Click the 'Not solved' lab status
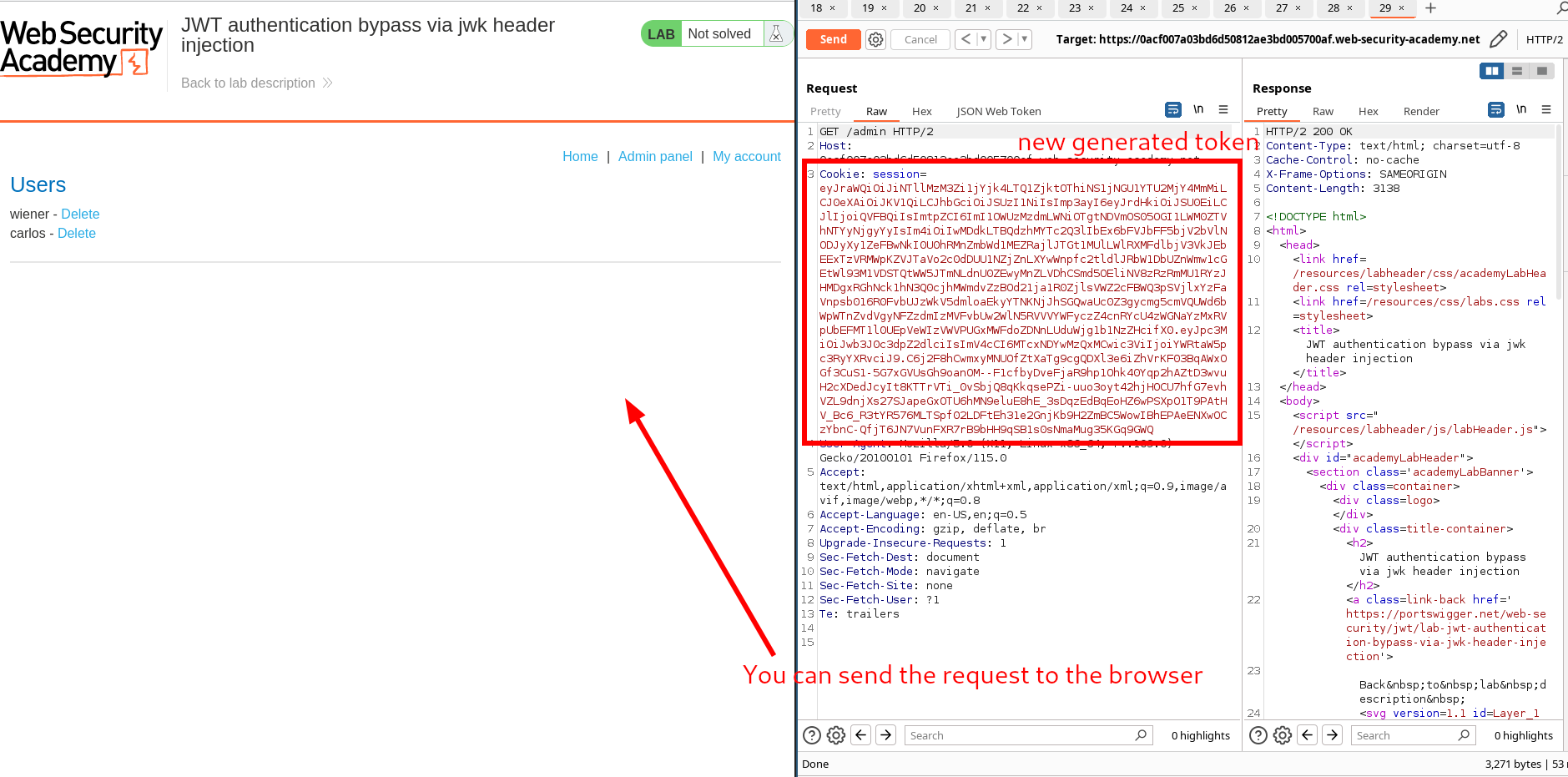This screenshot has width=1568, height=777. coord(719,34)
